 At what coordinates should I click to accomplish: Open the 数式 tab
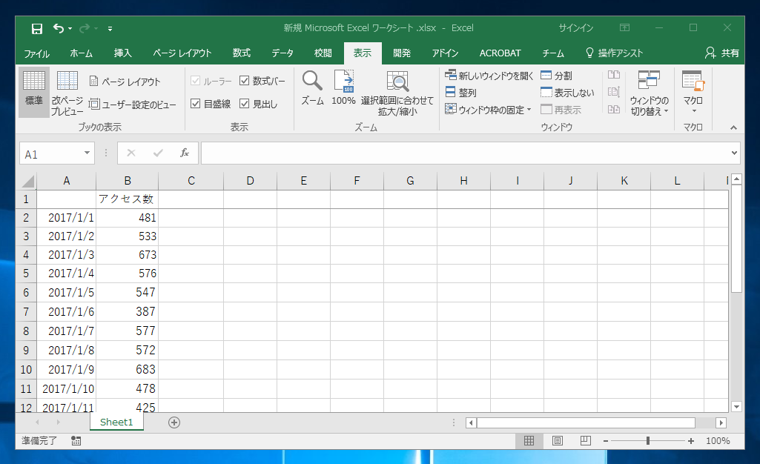tap(241, 53)
